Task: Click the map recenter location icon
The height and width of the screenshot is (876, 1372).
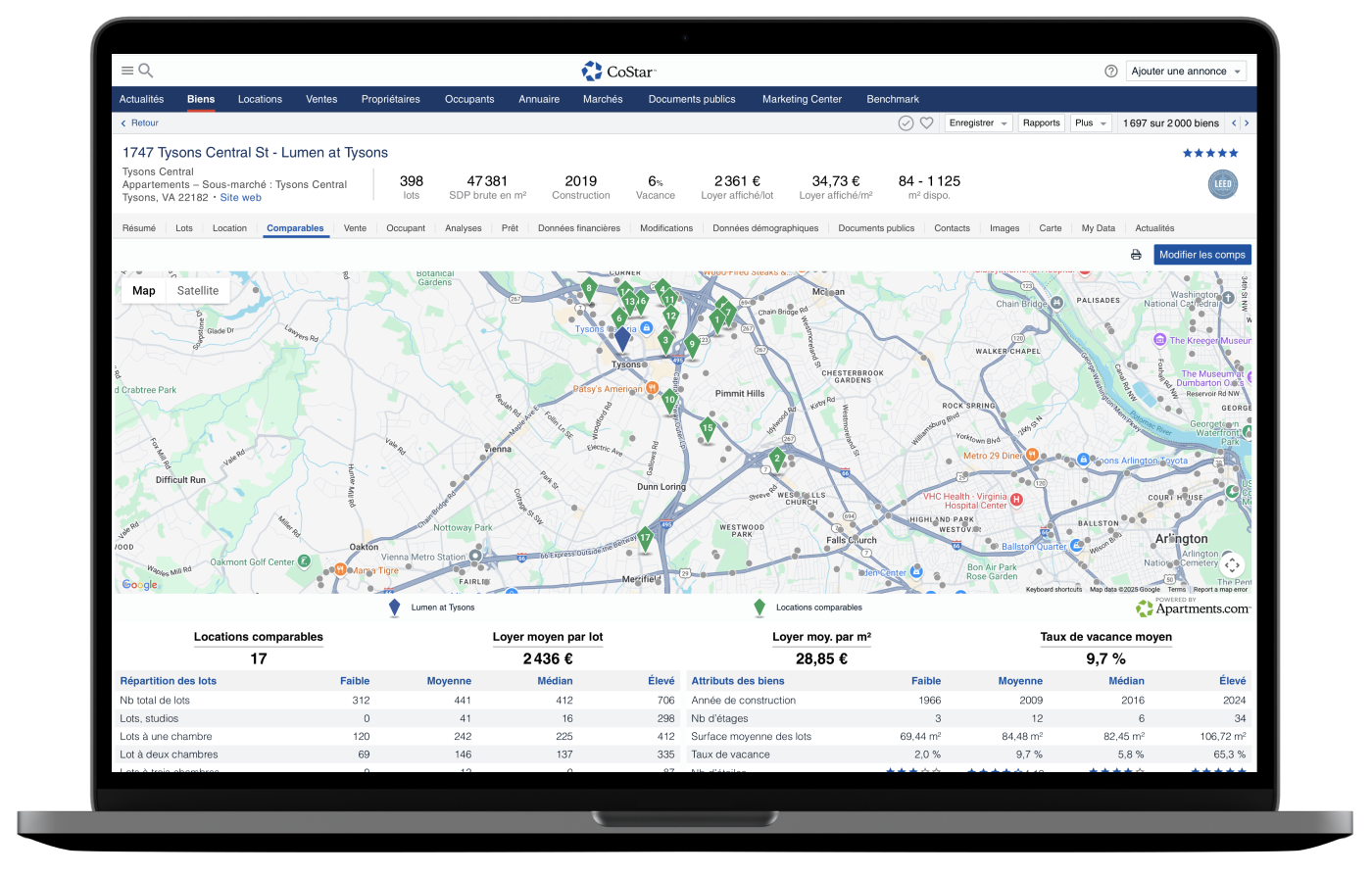Action: click(1232, 564)
